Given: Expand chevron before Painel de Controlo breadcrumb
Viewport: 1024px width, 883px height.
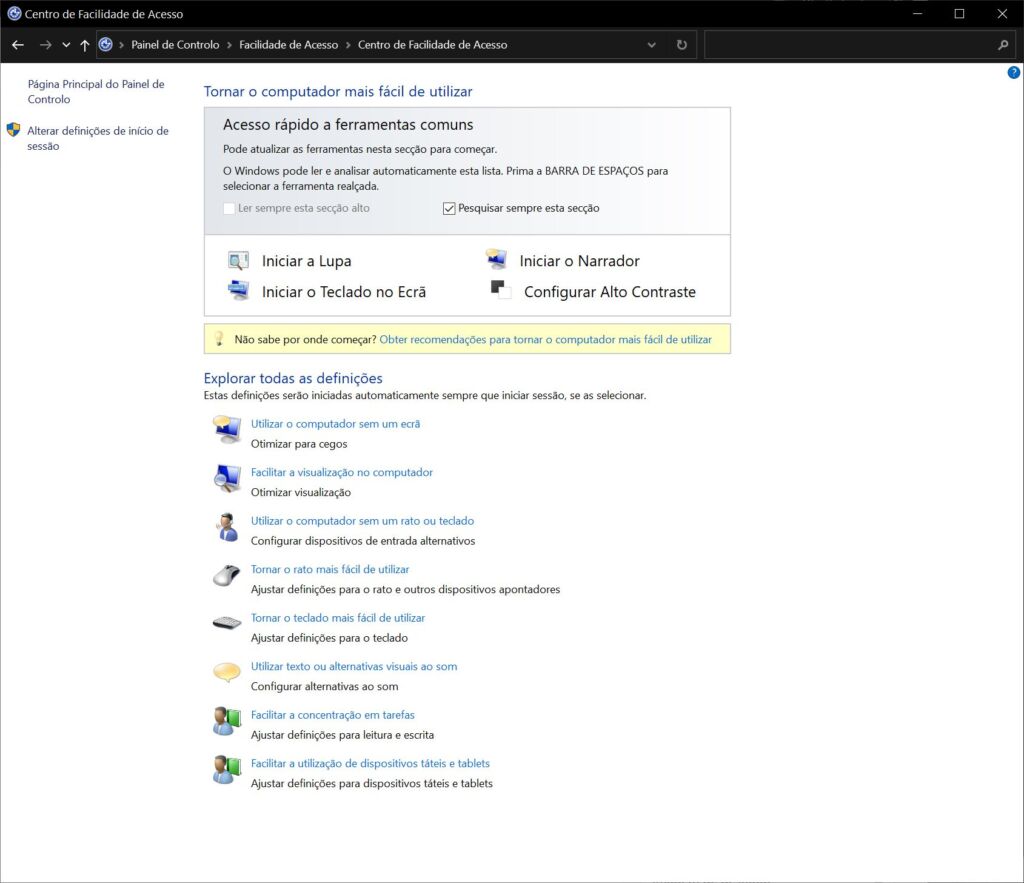Looking at the screenshot, I should pos(121,45).
